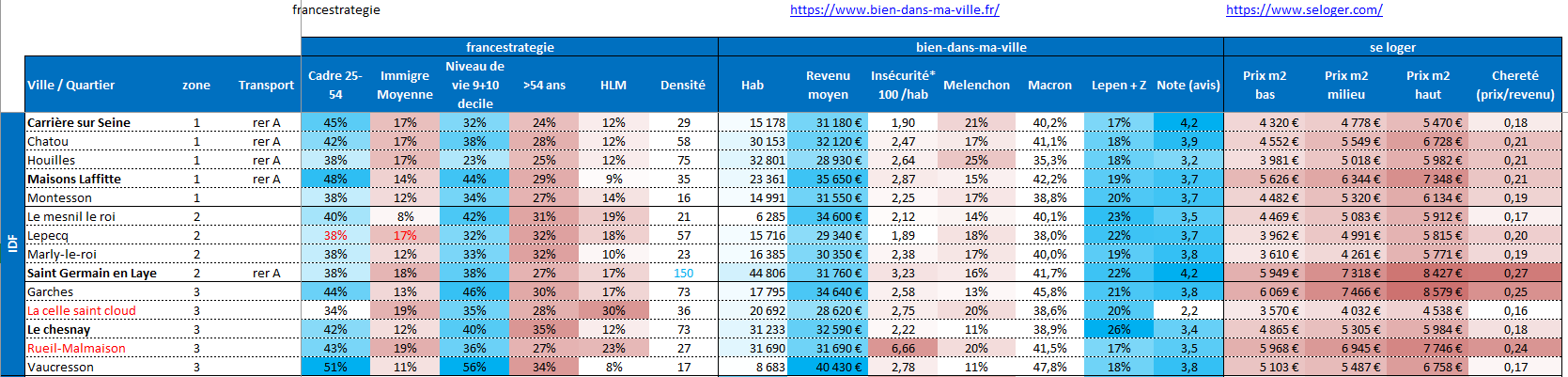This screenshot has width=1568, height=377.
Task: Select the 'francestrategie' text cell above table
Action: pos(336,9)
